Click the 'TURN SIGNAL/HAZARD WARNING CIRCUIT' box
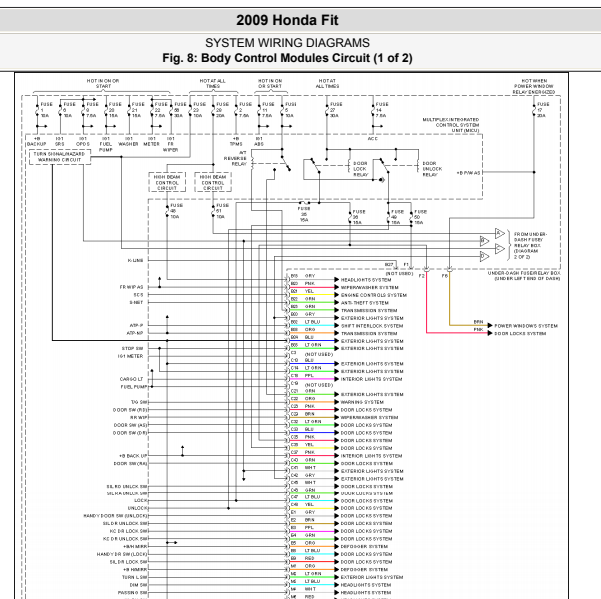Image resolution: width=601 pixels, height=599 pixels. (59, 157)
